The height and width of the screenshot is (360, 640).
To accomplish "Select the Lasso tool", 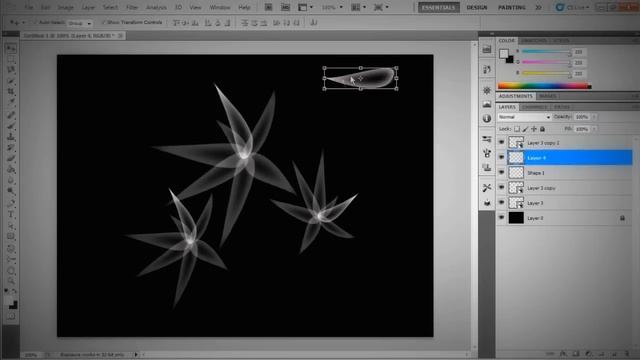I will (11, 70).
